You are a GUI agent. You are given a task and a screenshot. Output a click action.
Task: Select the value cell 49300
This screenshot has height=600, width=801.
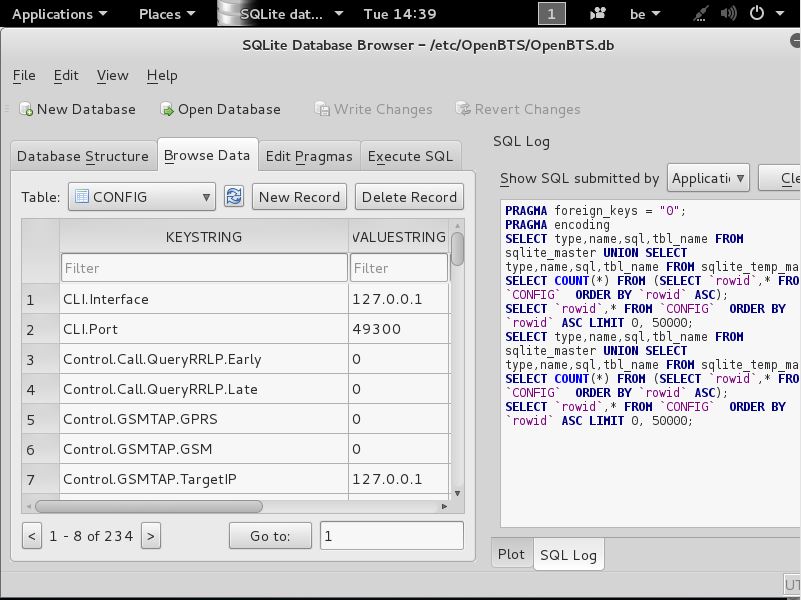pyautogui.click(x=399, y=329)
